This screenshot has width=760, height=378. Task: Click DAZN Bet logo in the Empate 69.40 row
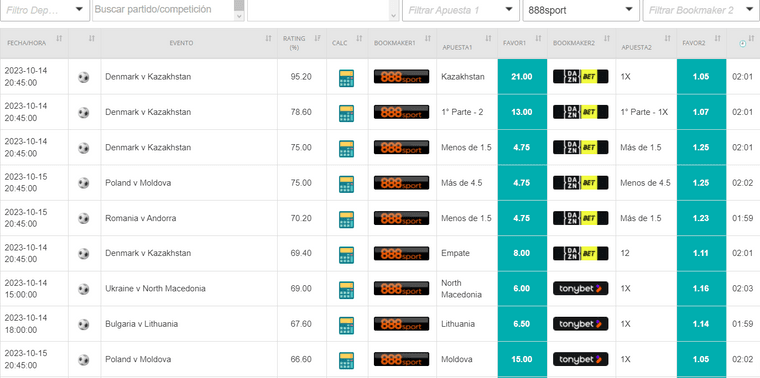click(x=581, y=253)
